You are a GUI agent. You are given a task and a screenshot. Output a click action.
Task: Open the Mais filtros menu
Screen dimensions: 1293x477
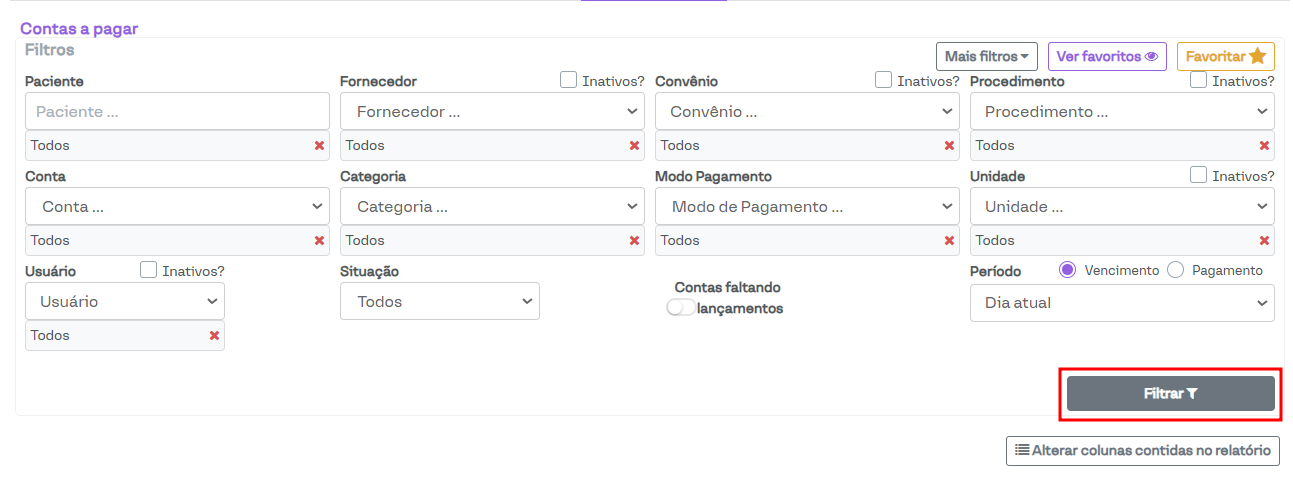pos(986,57)
